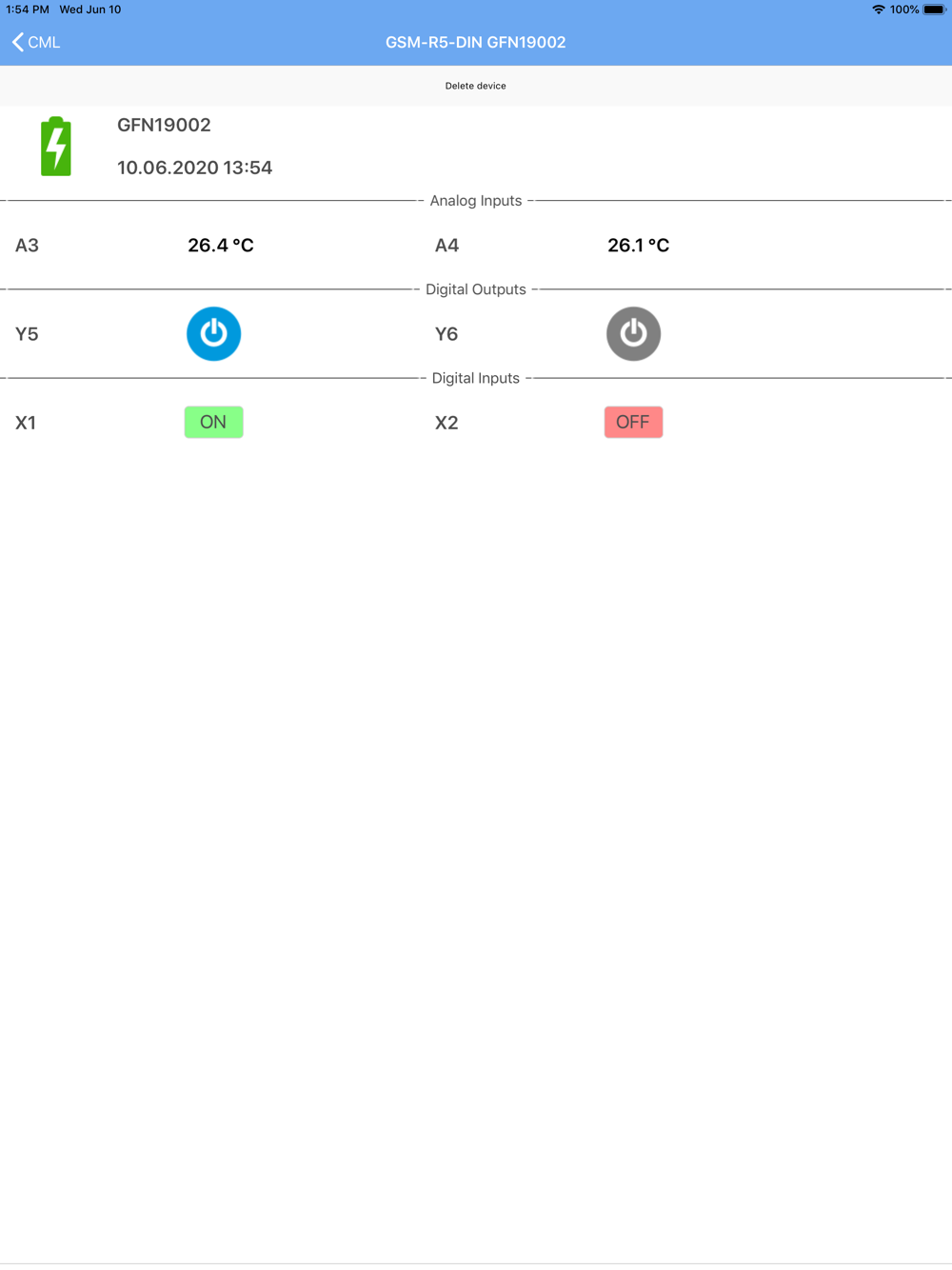Tap the Digital Inputs section header
The height and width of the screenshot is (1270, 952).
tap(475, 378)
